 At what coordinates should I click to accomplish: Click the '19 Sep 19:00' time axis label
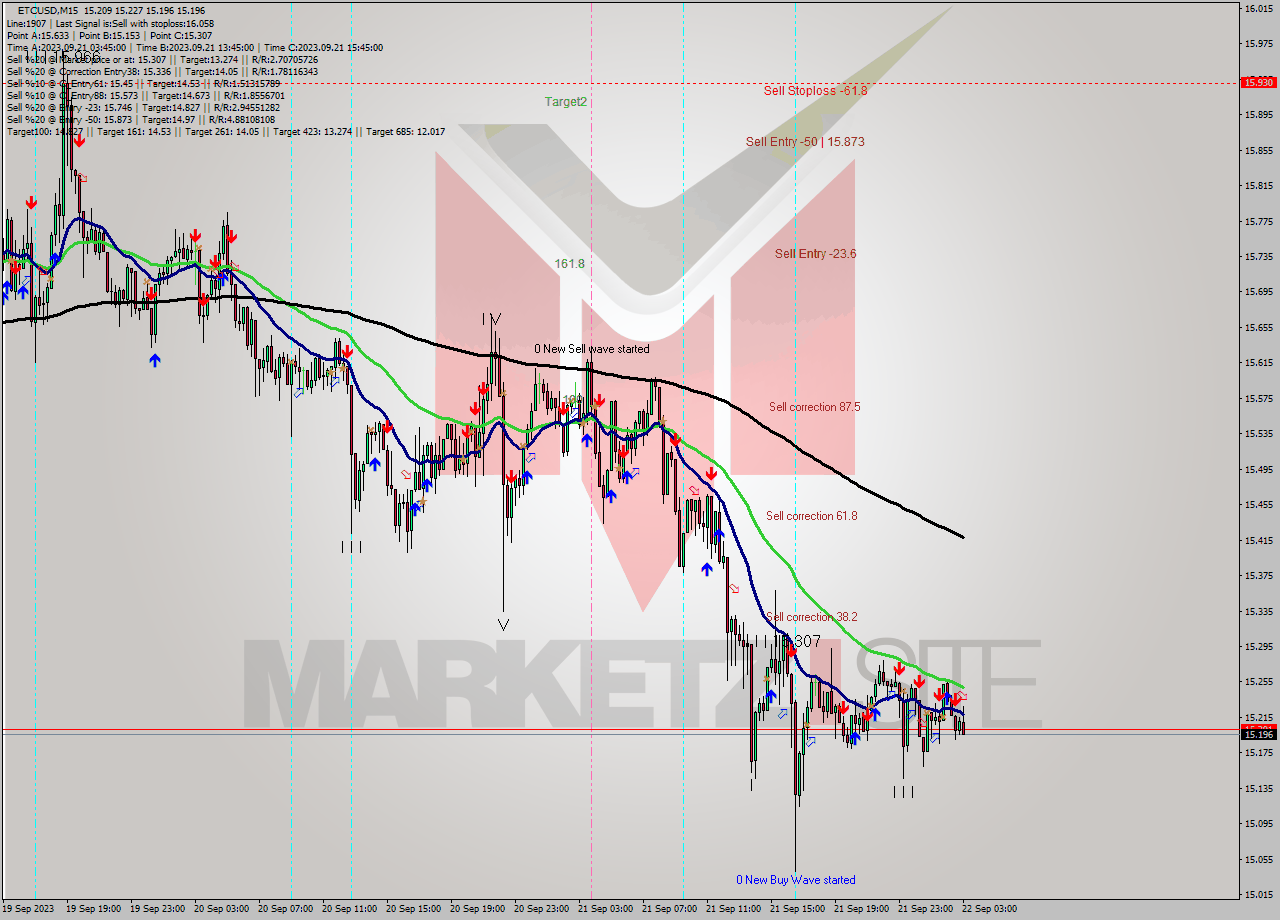[93, 909]
